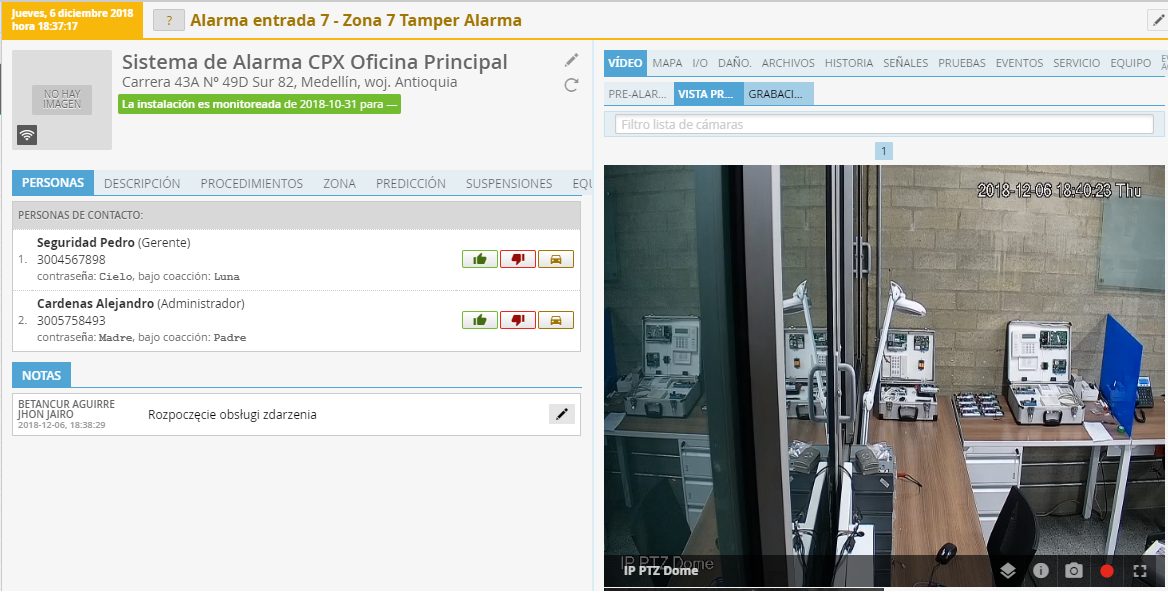Open the MAPA tab
1168x591 pixels.
pos(667,63)
